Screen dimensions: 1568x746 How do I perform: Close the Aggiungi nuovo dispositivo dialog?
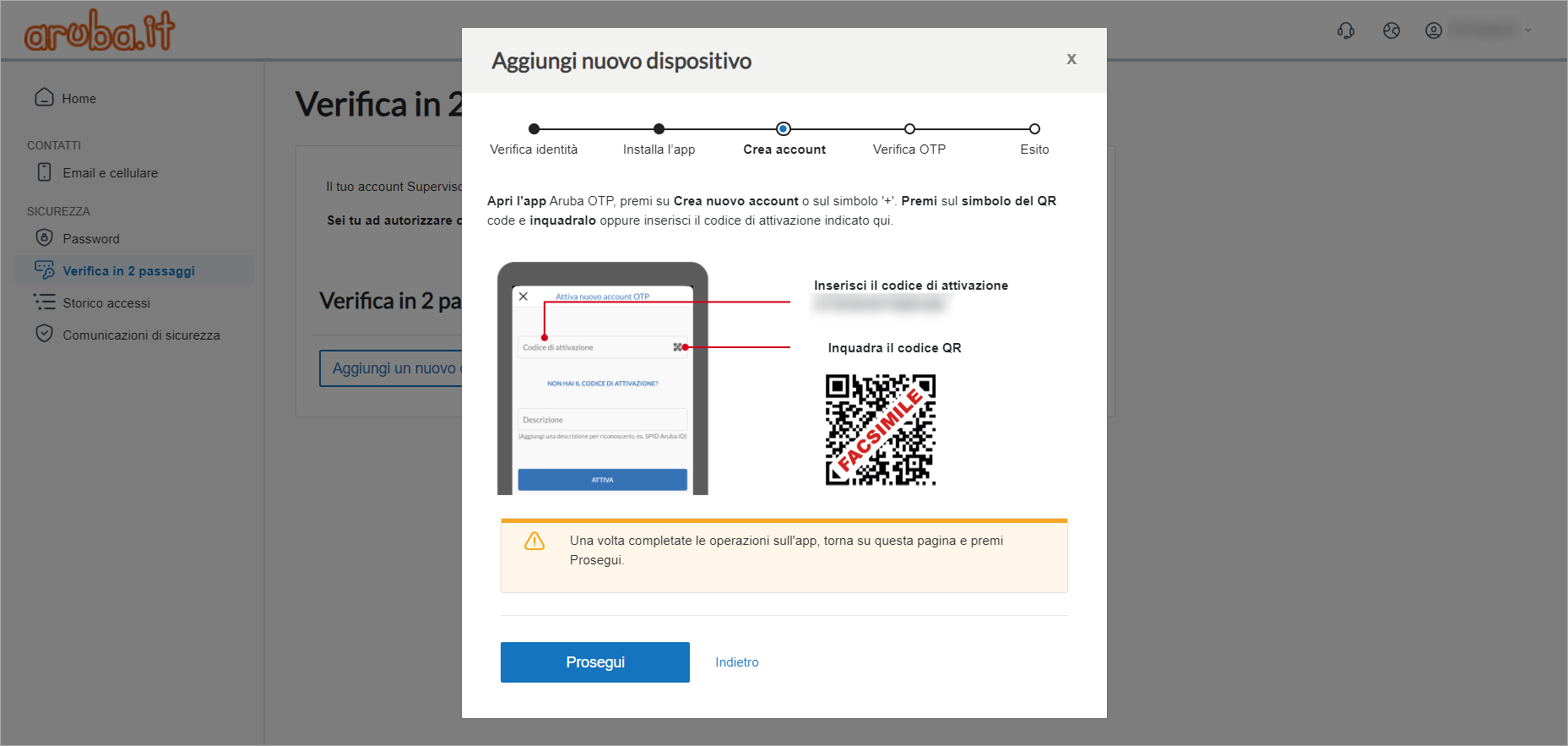click(1072, 59)
